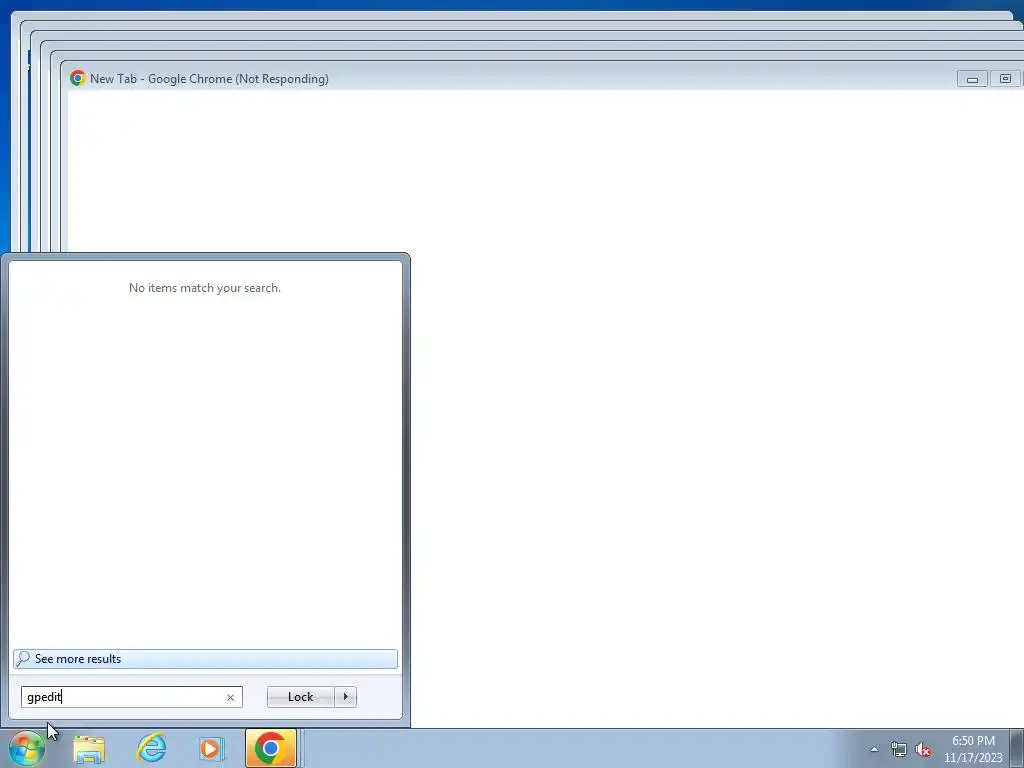Click the magnifier icon beside See more results
Image resolution: width=1024 pixels, height=768 pixels.
pyautogui.click(x=23, y=658)
